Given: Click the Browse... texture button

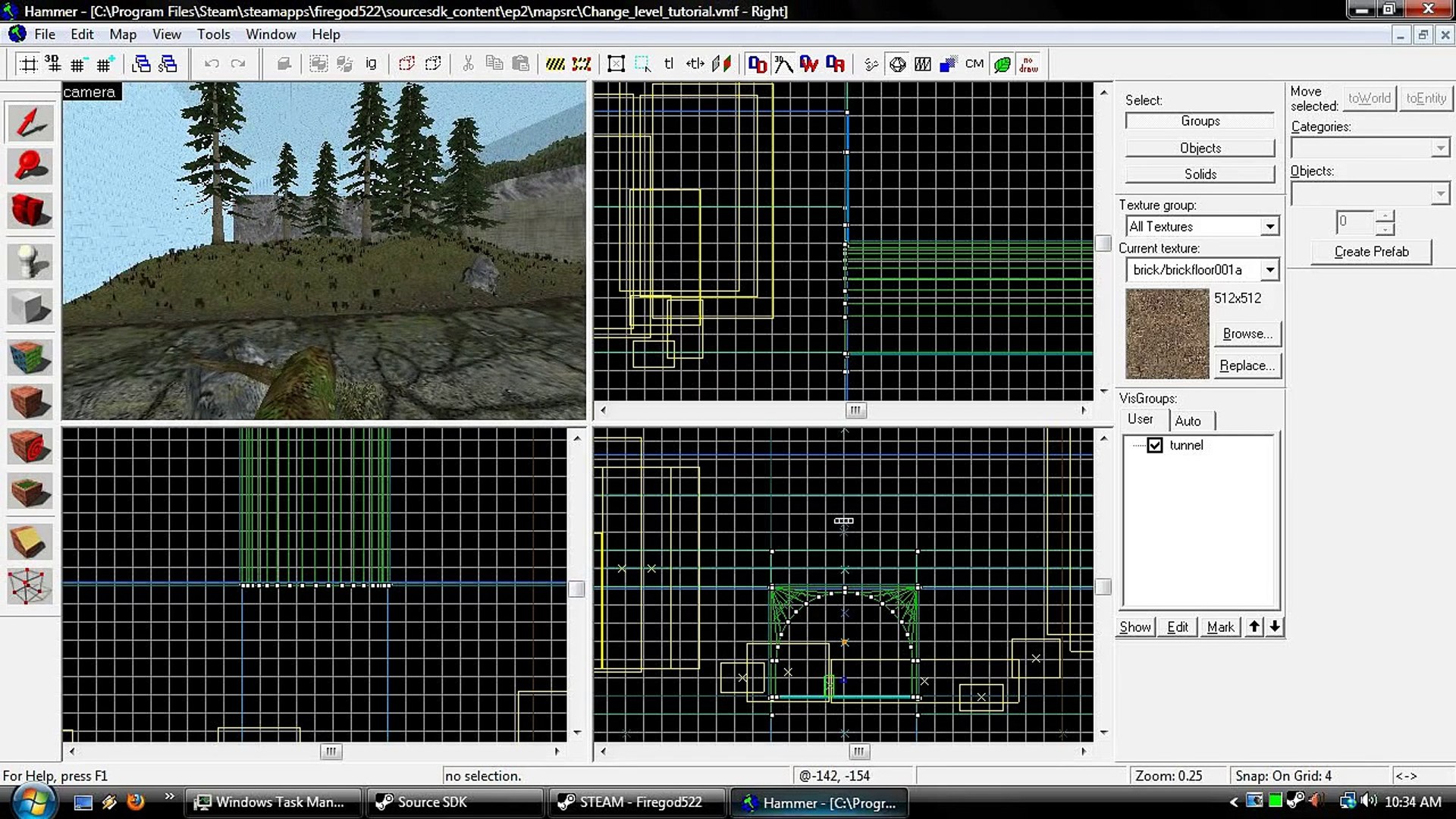Looking at the screenshot, I should tap(1247, 334).
